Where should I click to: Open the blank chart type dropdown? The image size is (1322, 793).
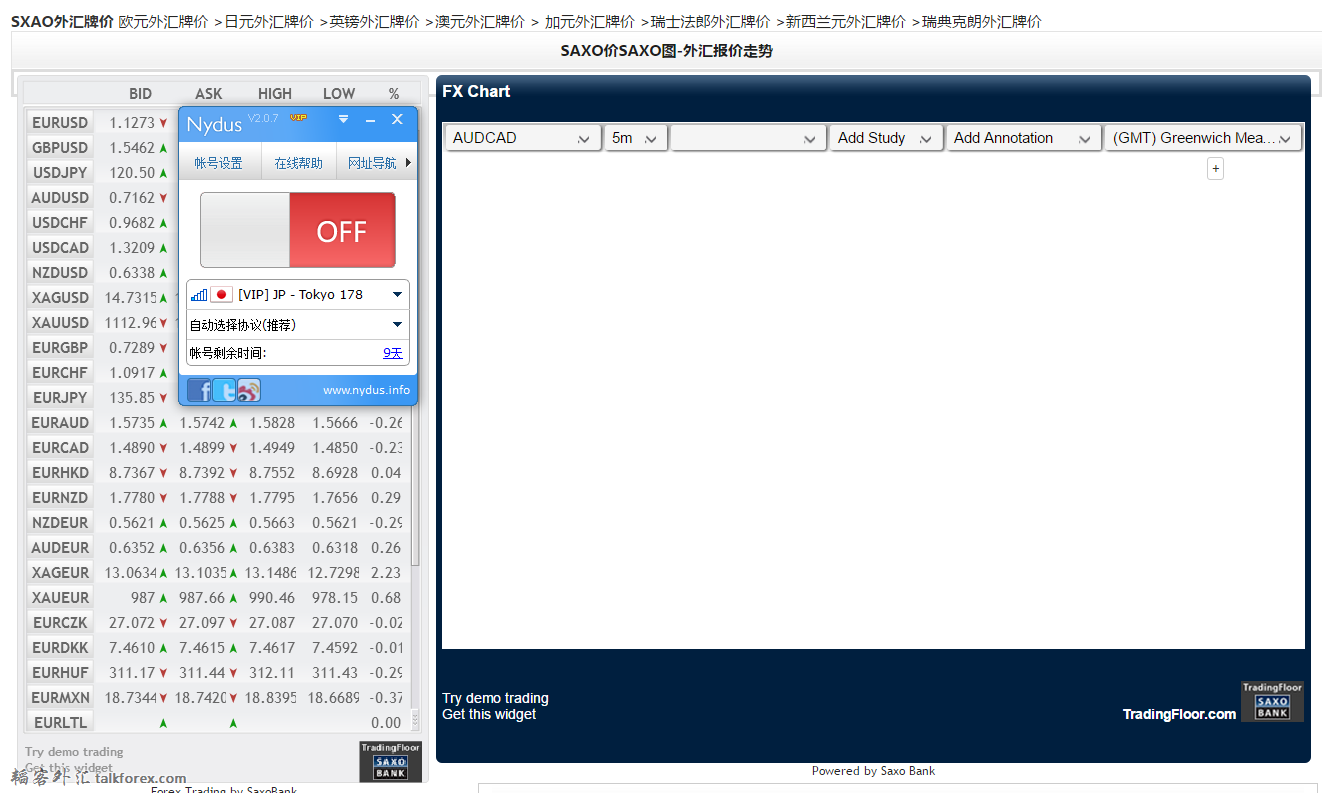click(x=748, y=138)
